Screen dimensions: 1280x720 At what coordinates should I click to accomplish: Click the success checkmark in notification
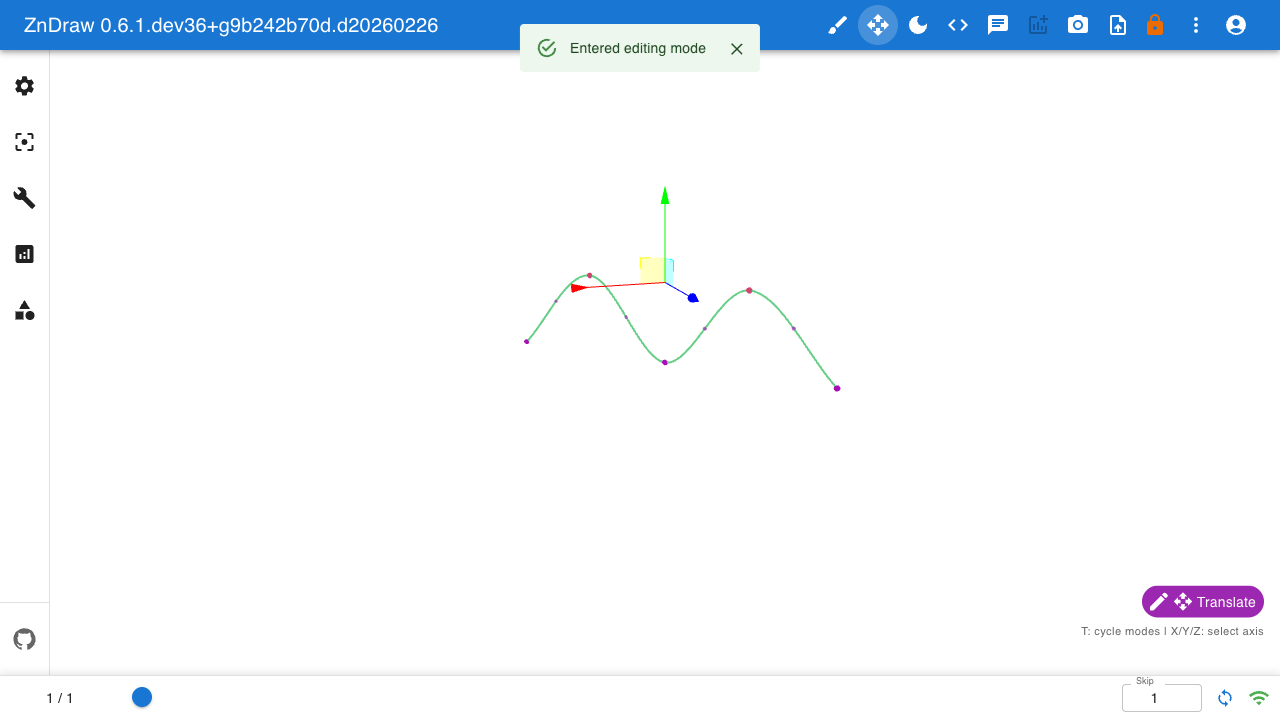click(x=547, y=48)
